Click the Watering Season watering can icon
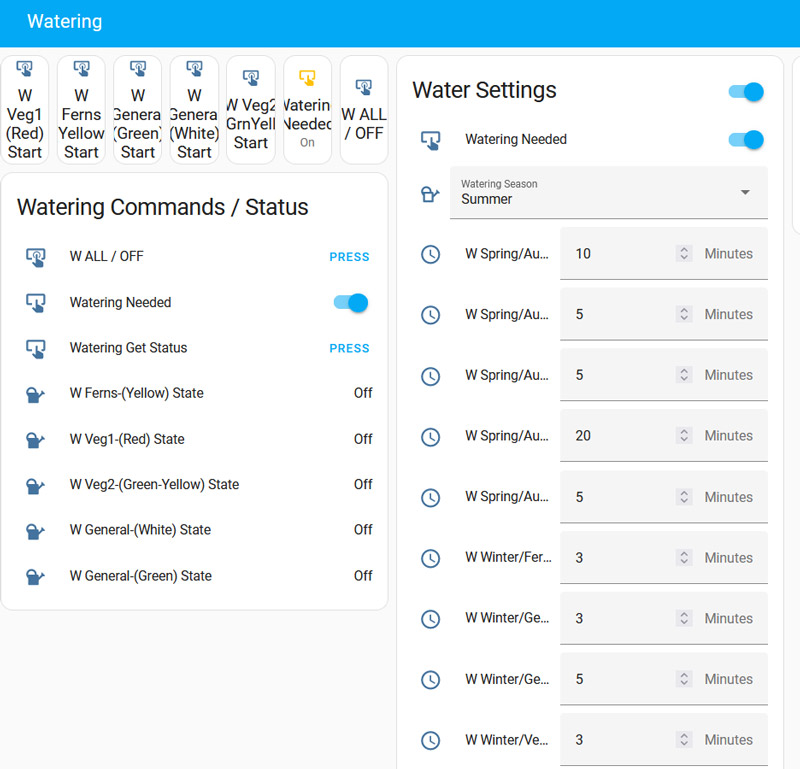 coord(430,194)
